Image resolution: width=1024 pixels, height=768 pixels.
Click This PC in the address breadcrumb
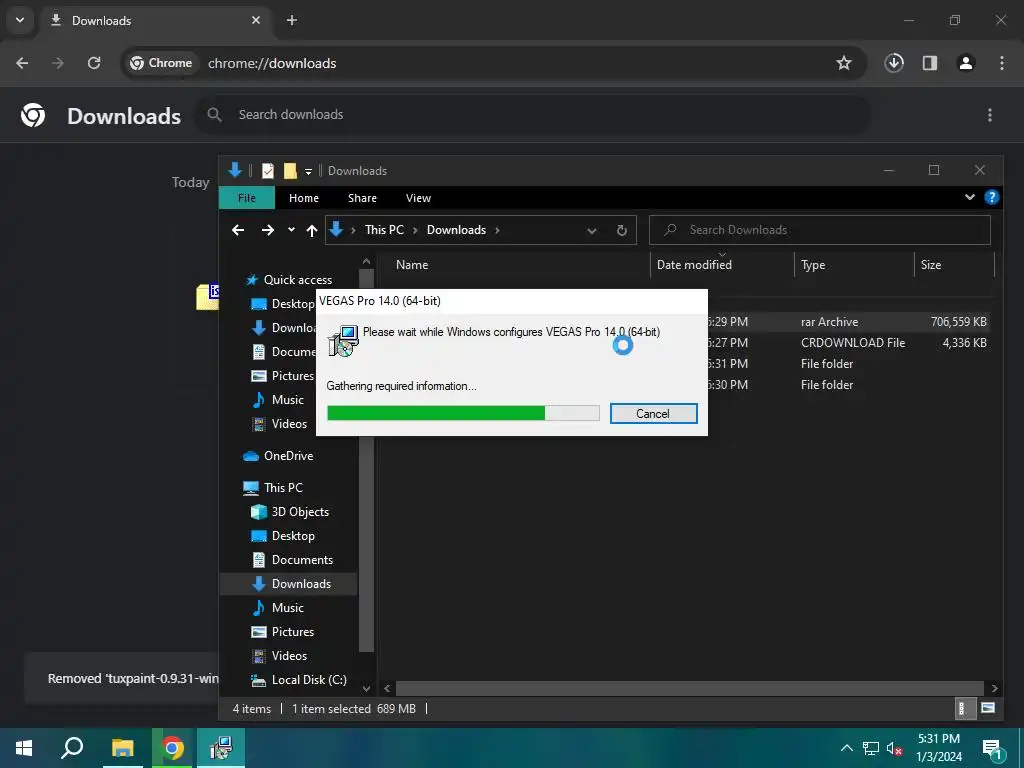384,230
